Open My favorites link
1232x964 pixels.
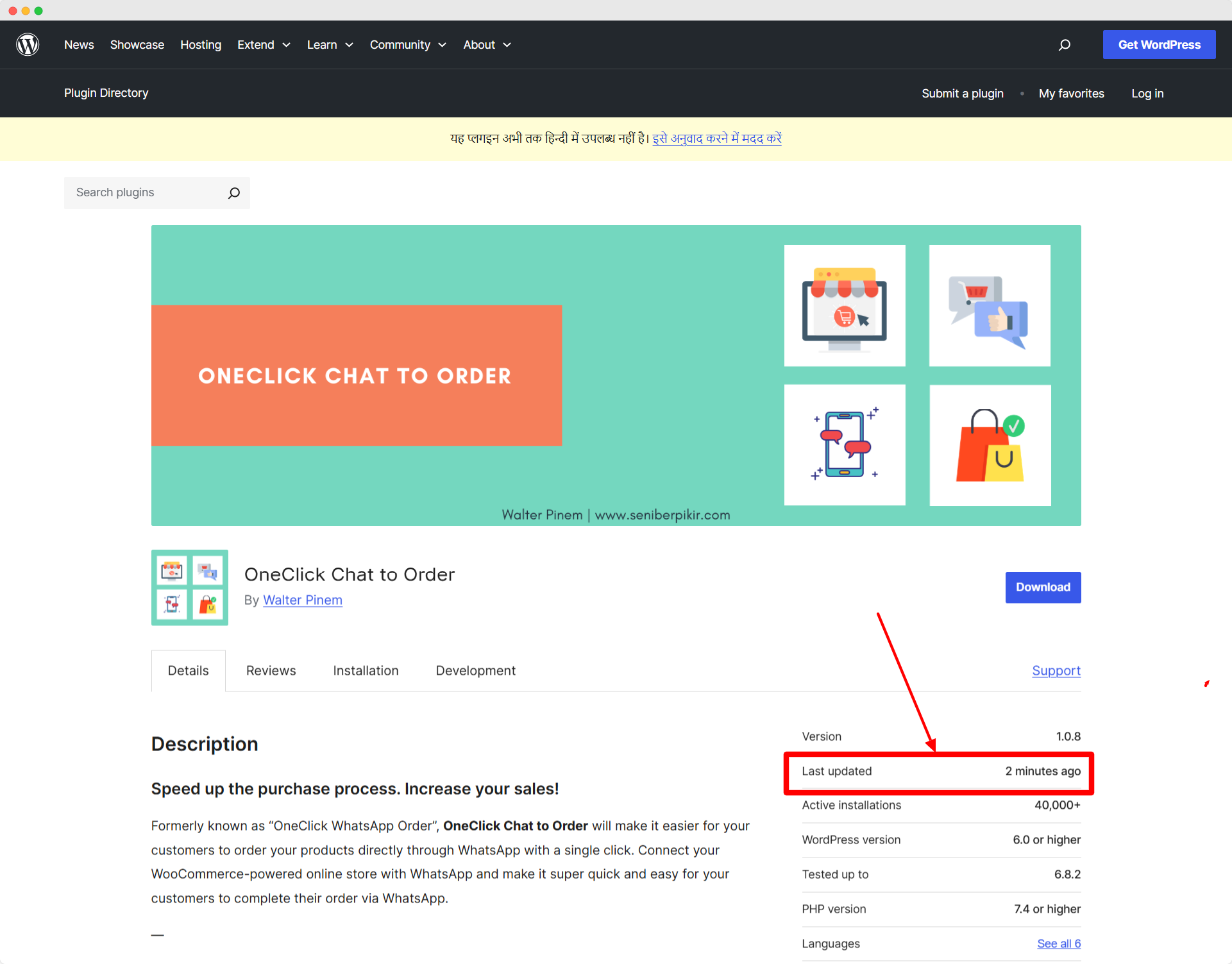click(1072, 94)
